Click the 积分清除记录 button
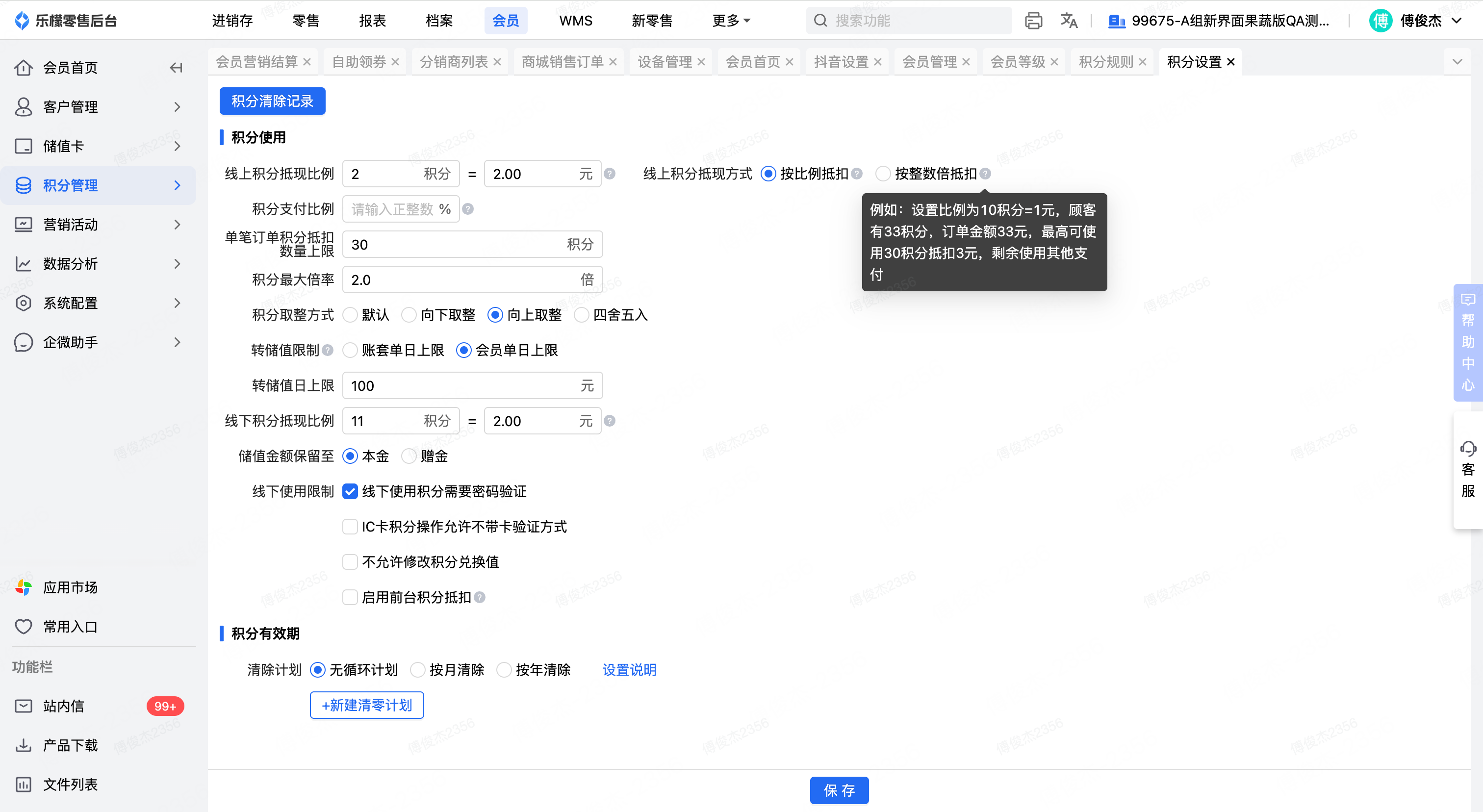The image size is (1483, 812). pos(272,101)
